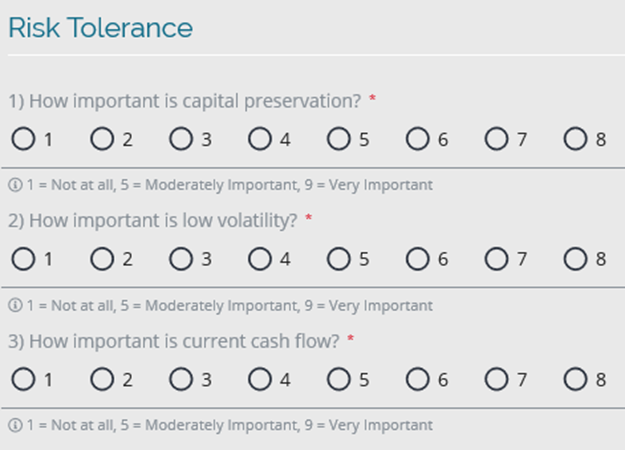Click info icon under low volatility question
625x450 pixels.
pos(15,305)
